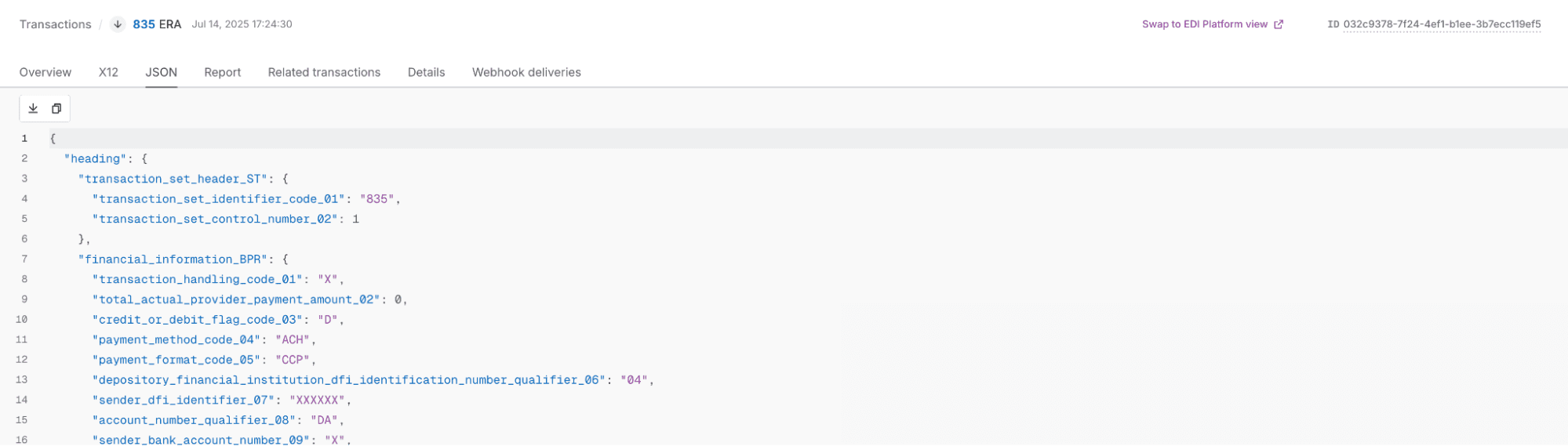The image size is (1568, 446).
Task: Click the 835 ERA title
Action: [157, 24]
